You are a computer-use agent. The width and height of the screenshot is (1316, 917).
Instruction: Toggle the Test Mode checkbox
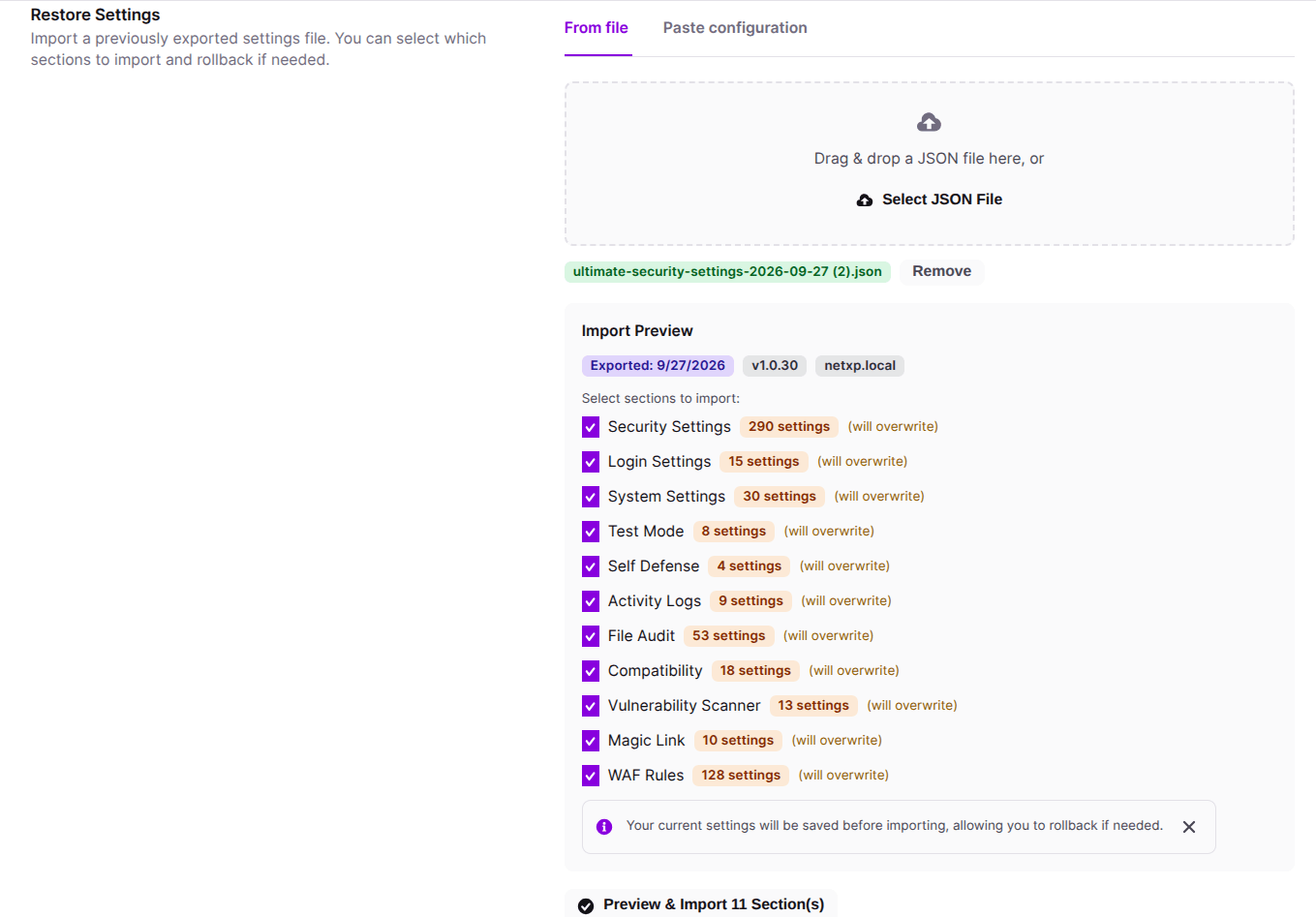point(591,532)
